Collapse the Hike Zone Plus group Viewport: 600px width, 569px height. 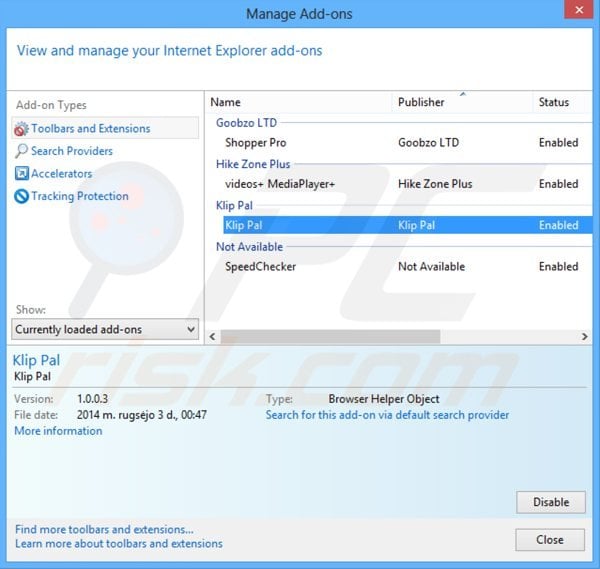click(253, 164)
